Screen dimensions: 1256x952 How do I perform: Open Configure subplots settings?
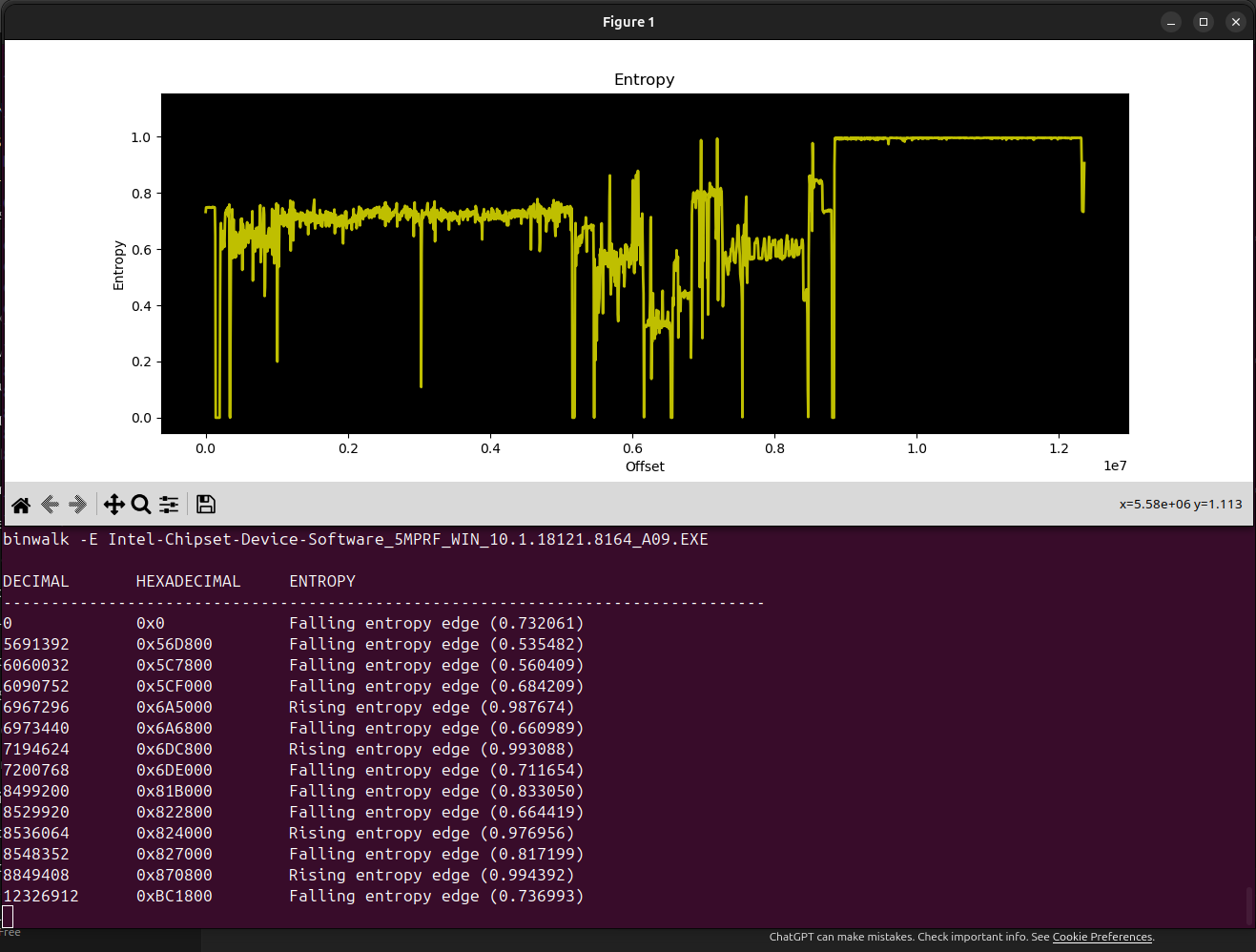click(169, 505)
